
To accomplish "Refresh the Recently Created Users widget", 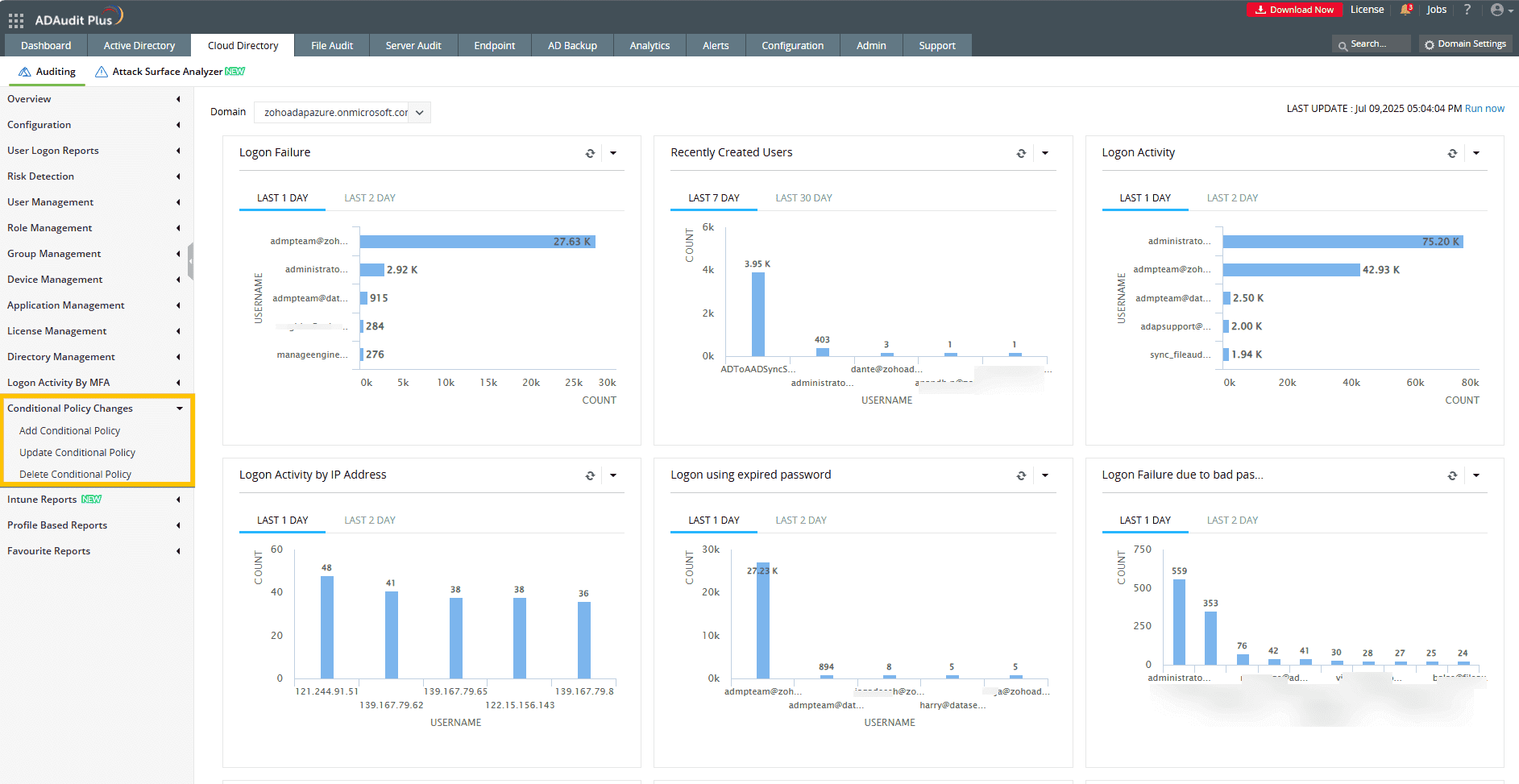I will click(1021, 152).
